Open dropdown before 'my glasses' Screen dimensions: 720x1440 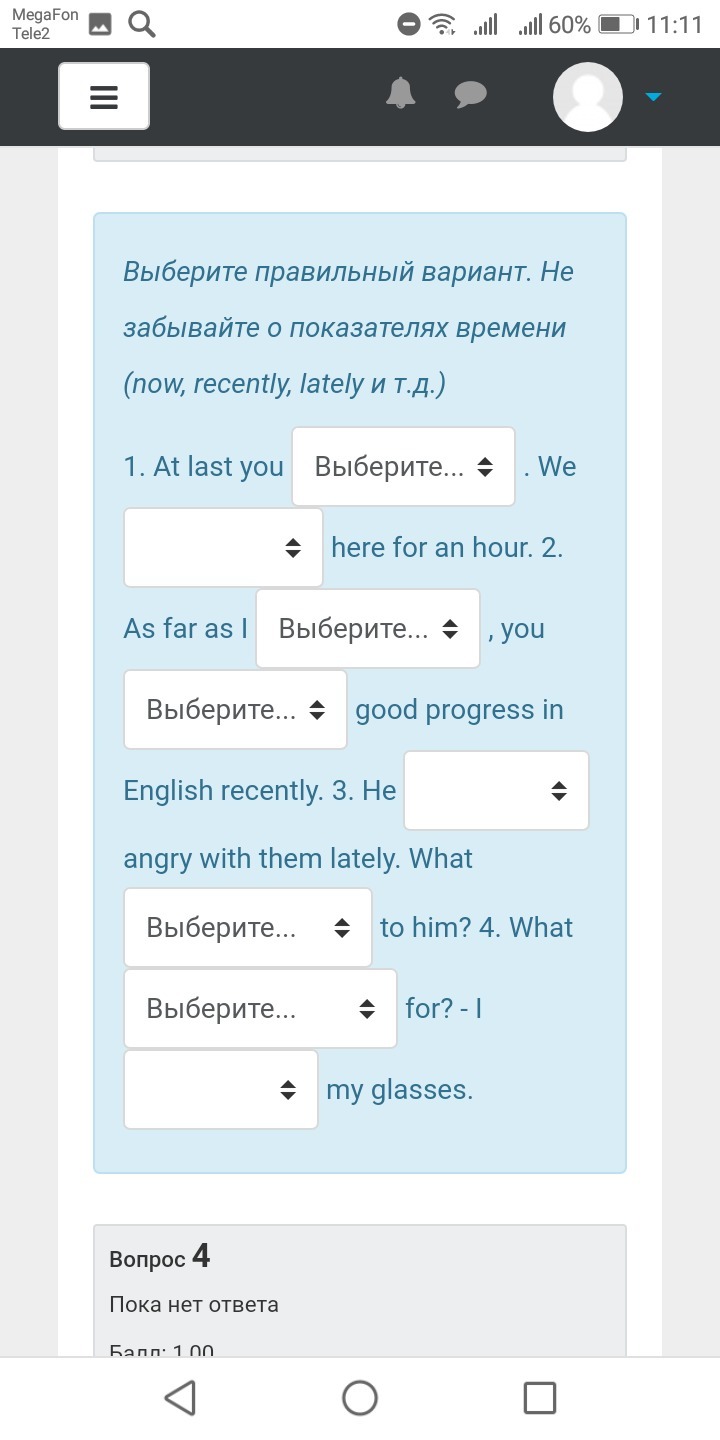click(221, 1090)
